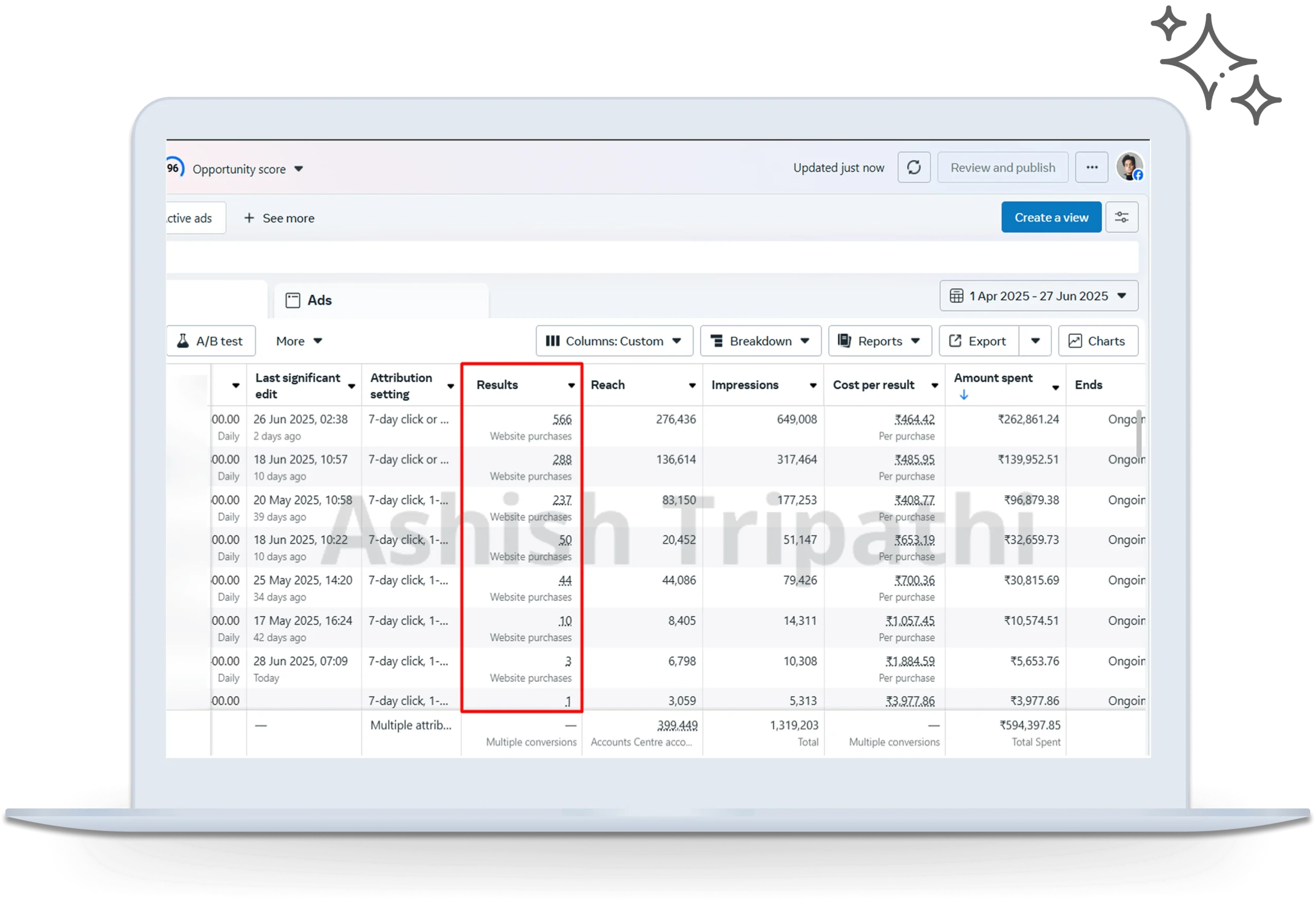Click Review and publish button
The height and width of the screenshot is (906, 1316).
coord(1002,168)
